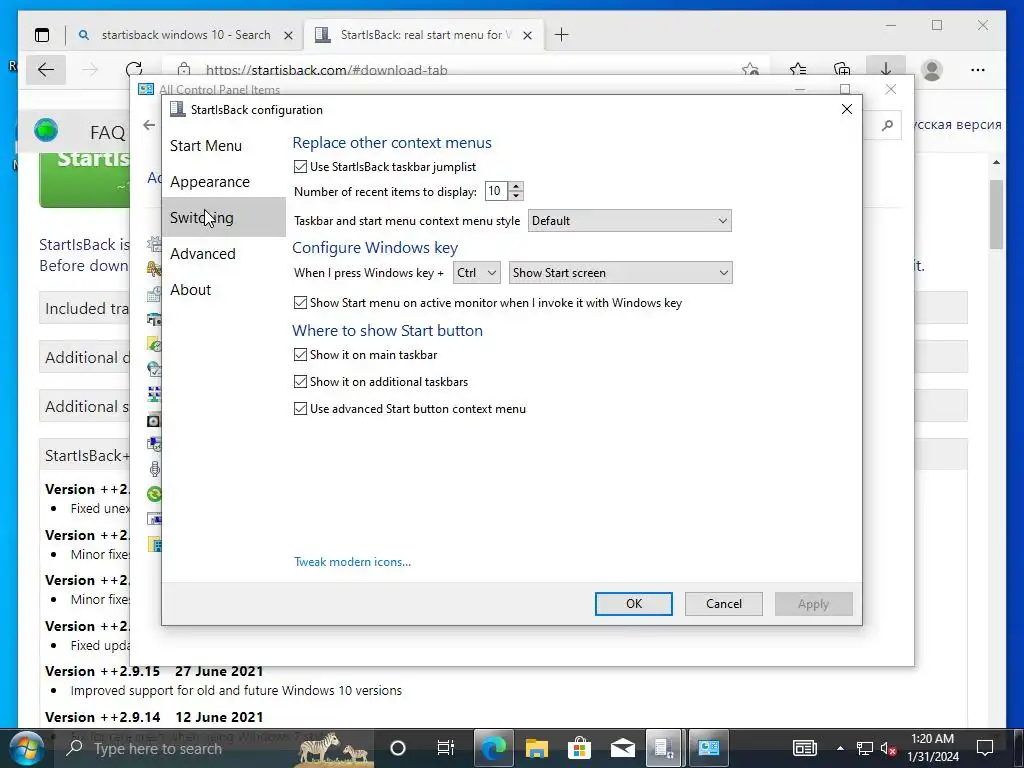Image resolution: width=1024 pixels, height=768 pixels.
Task: Open the Edge profile avatar
Action: pos(932,69)
